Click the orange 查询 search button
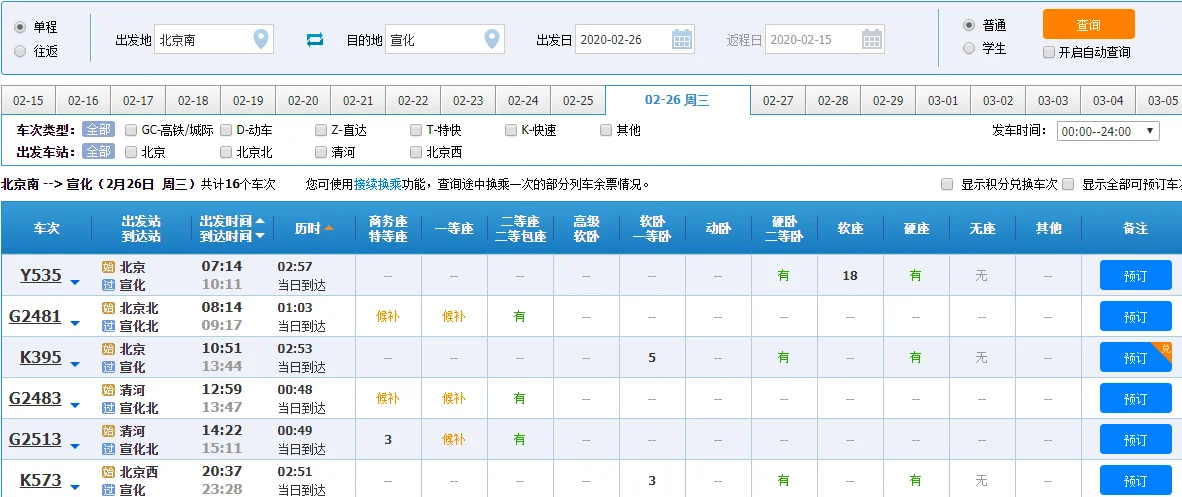Viewport: 1182px width, 497px height. pos(1089,24)
